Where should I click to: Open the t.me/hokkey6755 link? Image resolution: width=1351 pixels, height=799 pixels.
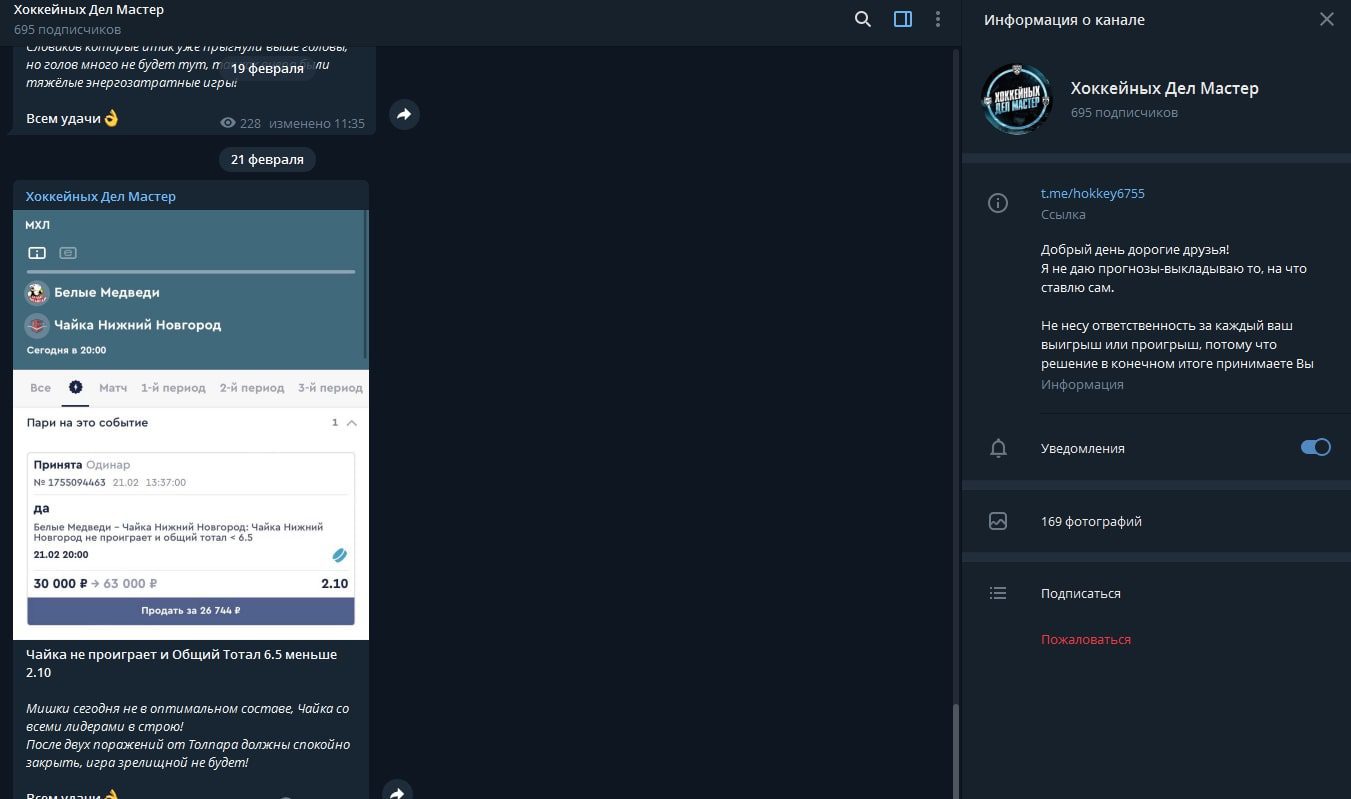coord(1092,193)
